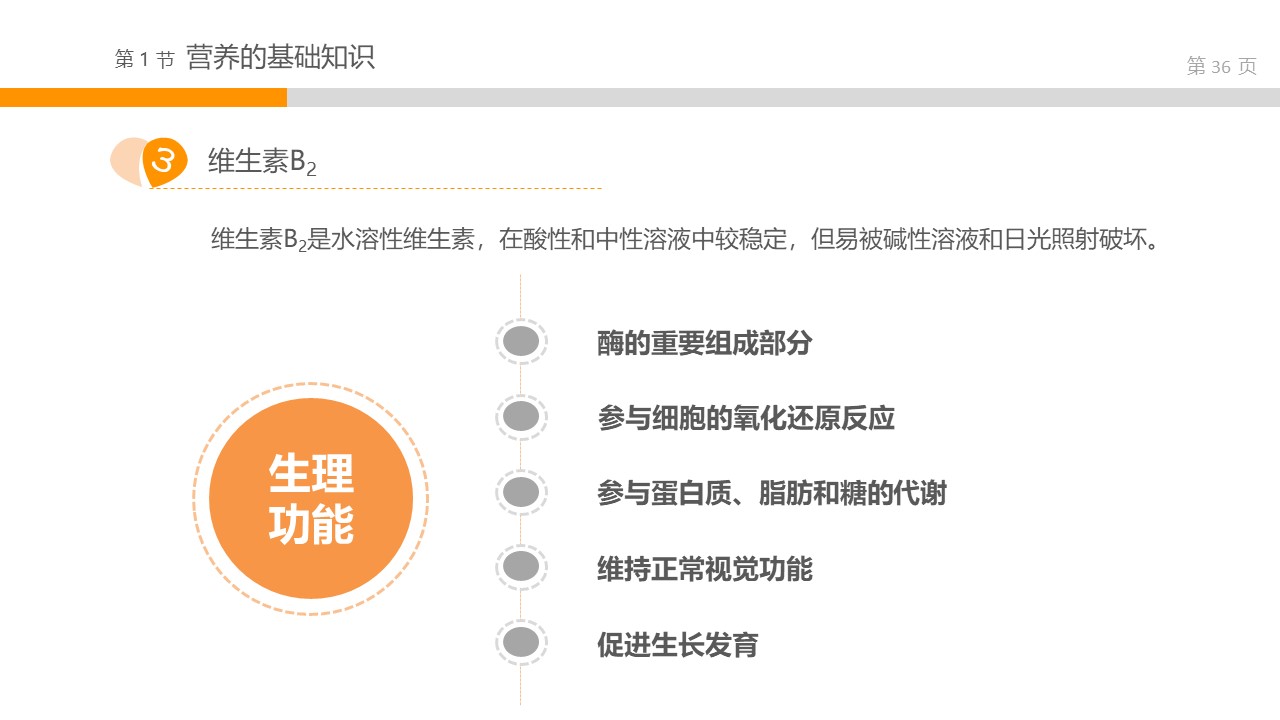Select the gray bullet beside 维持正常视觉功能
Screen dimensions: 1280x720
pyautogui.click(x=521, y=568)
